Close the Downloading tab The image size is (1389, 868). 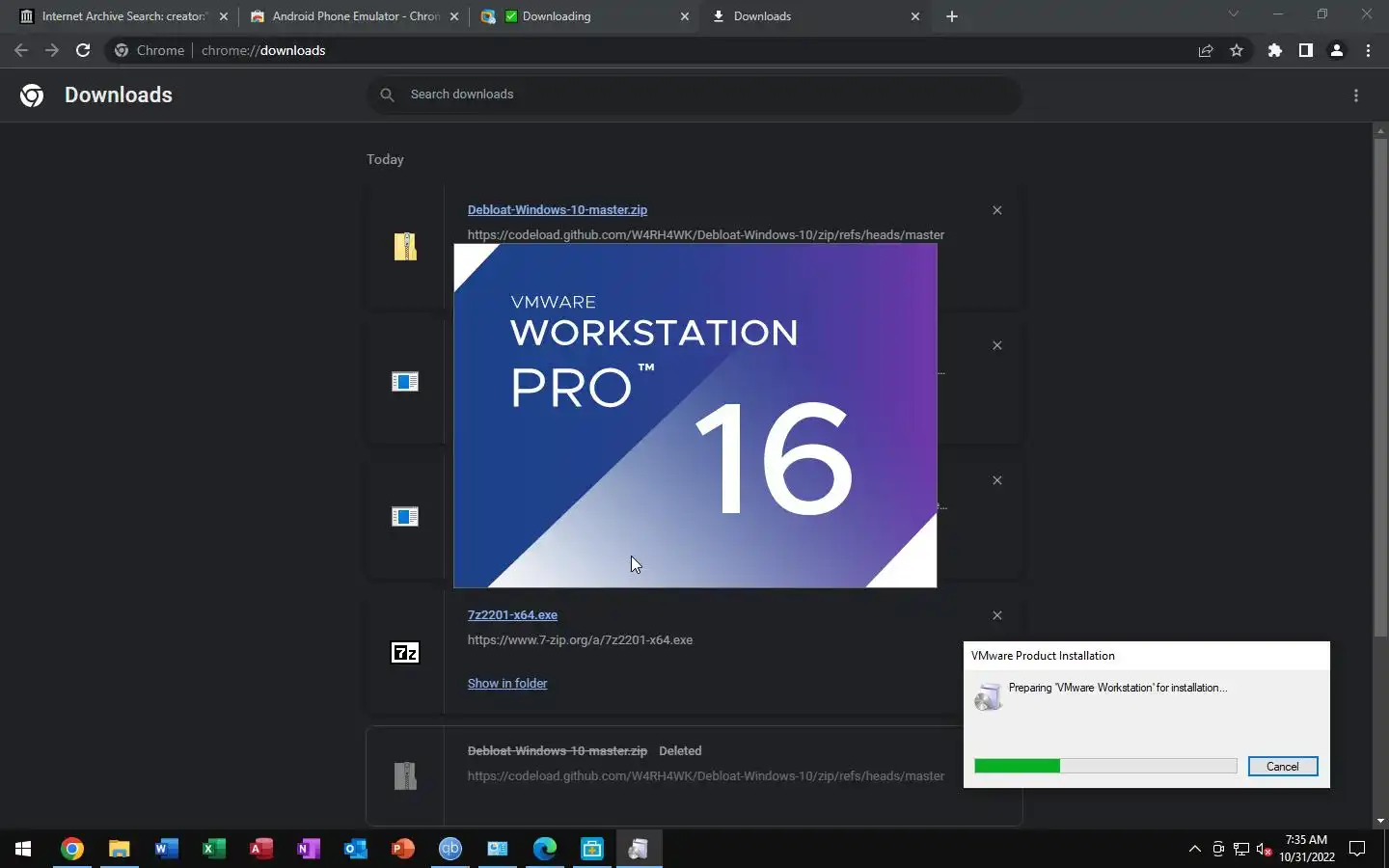[x=685, y=16]
